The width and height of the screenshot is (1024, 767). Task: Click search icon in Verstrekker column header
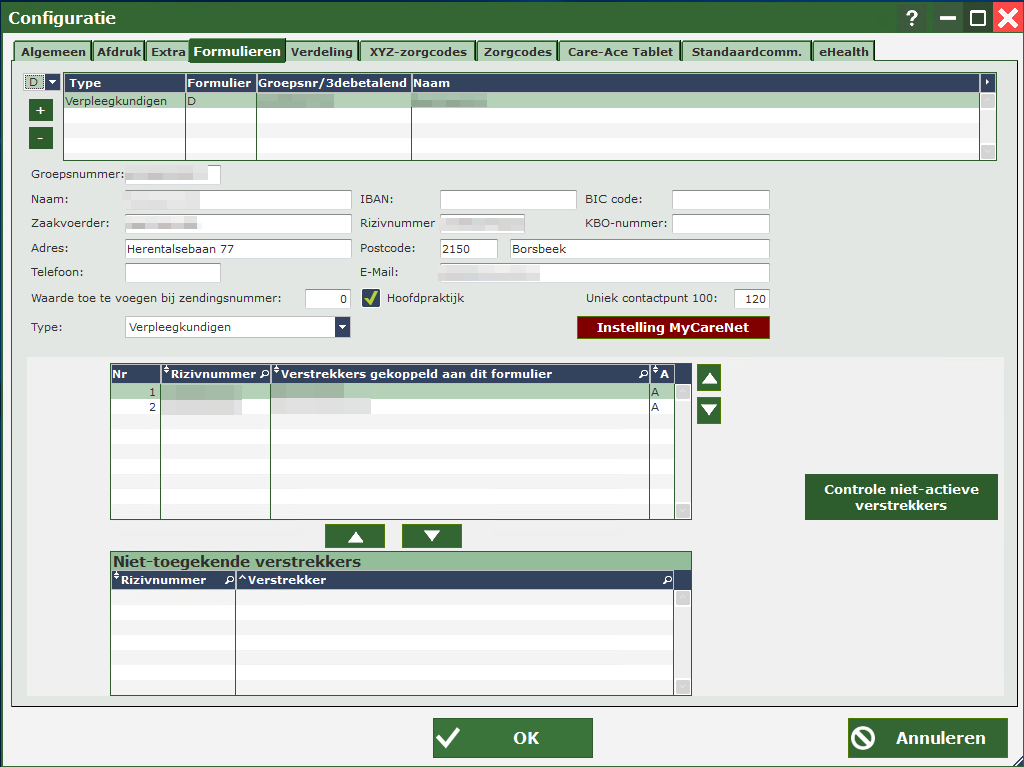pos(667,580)
